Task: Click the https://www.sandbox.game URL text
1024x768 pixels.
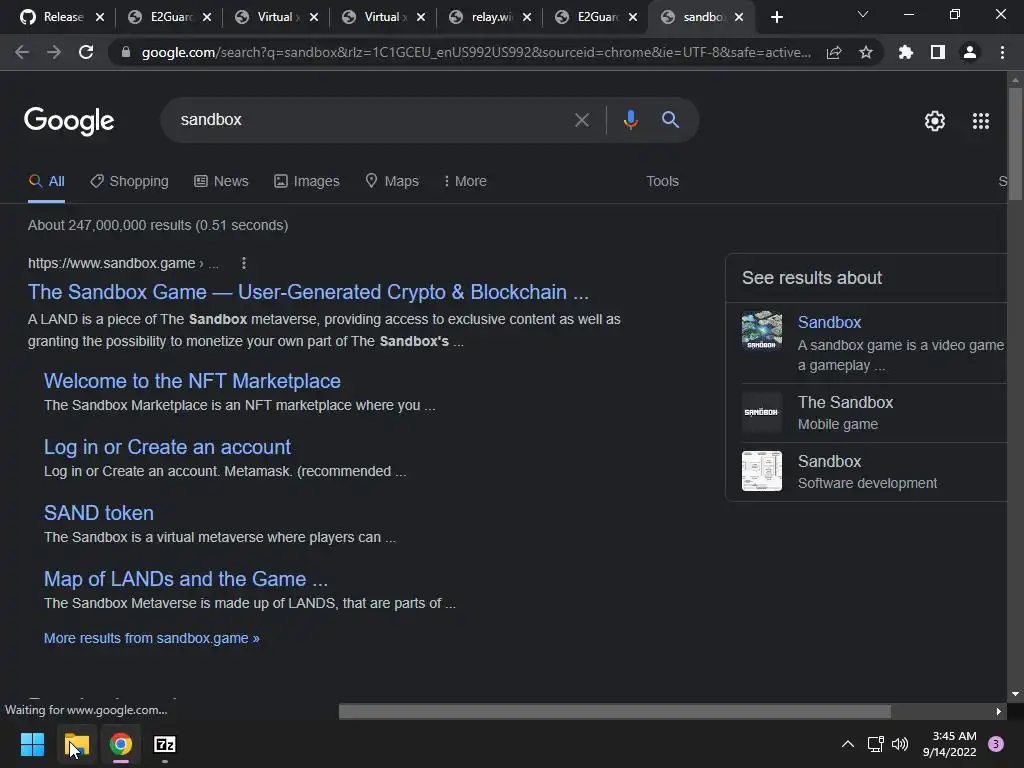Action: (112, 263)
